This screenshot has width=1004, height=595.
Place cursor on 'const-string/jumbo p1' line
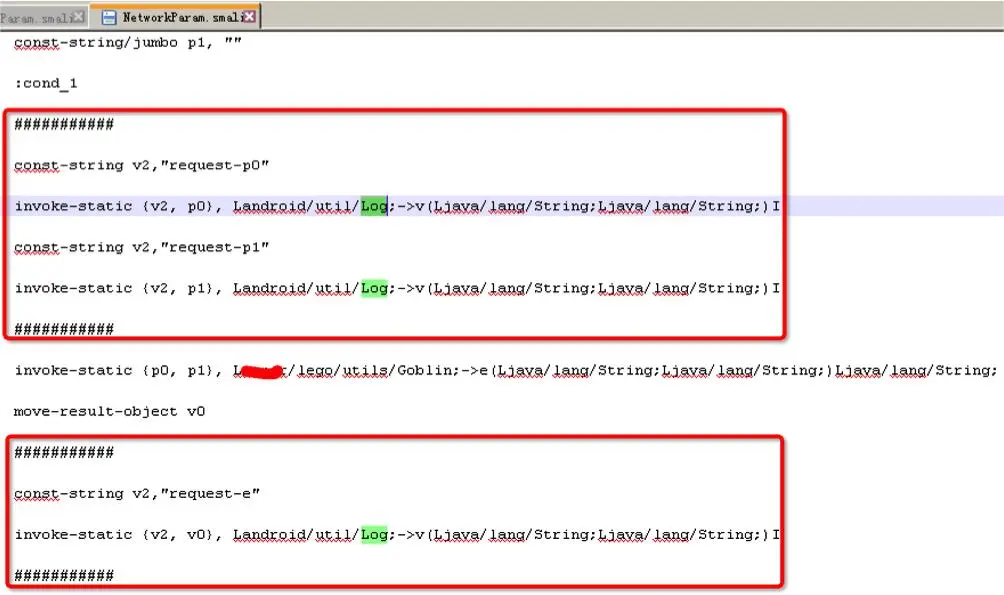128,42
